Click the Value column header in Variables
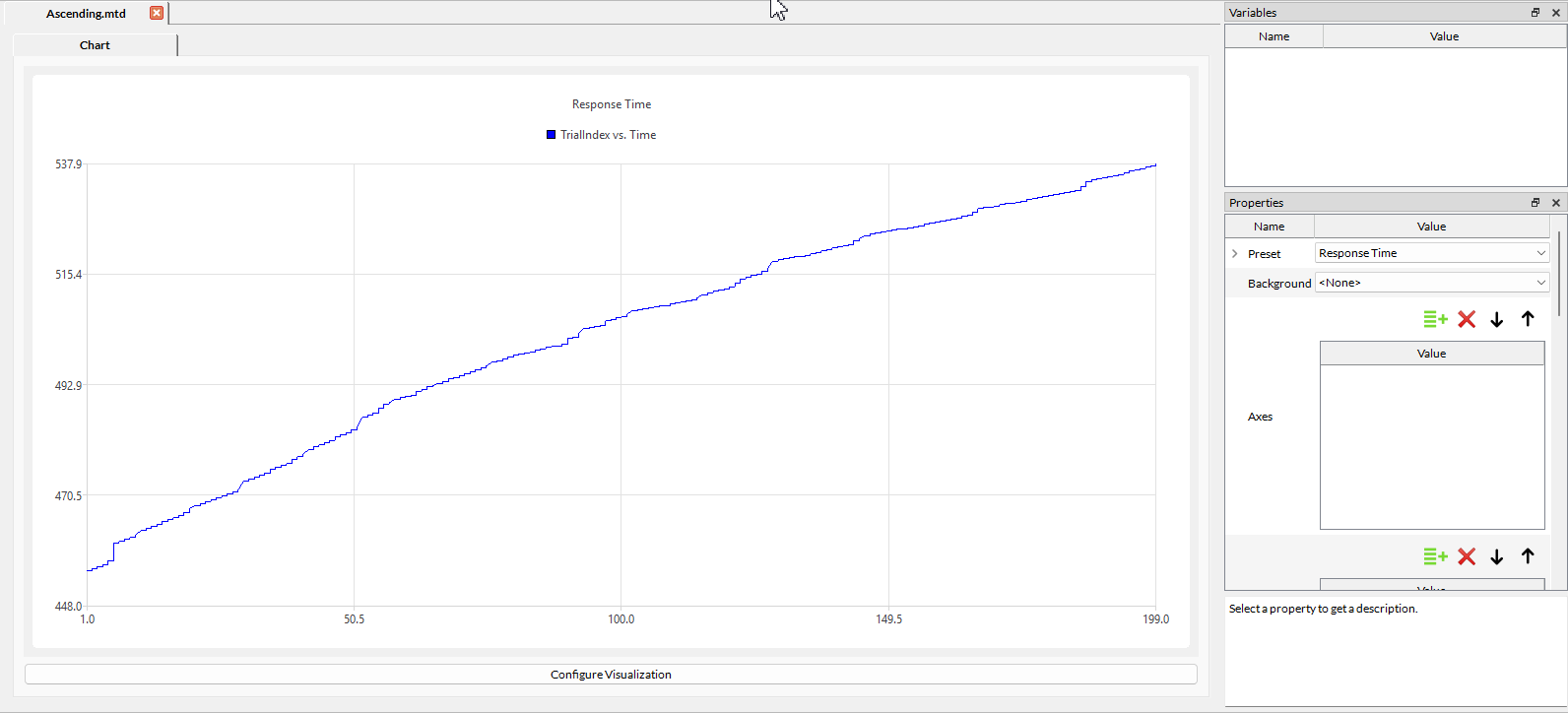The height and width of the screenshot is (713, 1568). coord(1444,36)
